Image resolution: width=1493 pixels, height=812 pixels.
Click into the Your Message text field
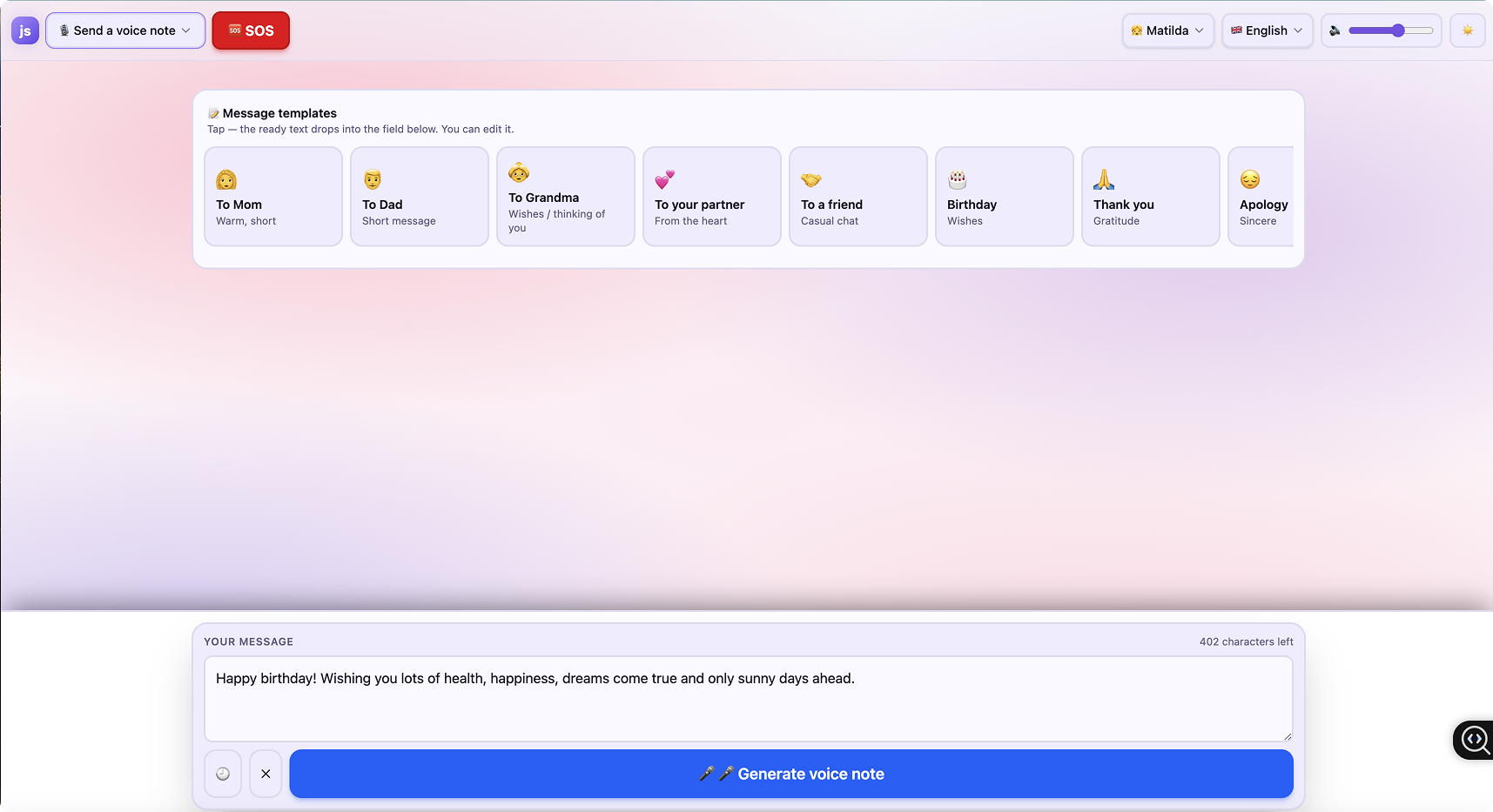(x=749, y=699)
